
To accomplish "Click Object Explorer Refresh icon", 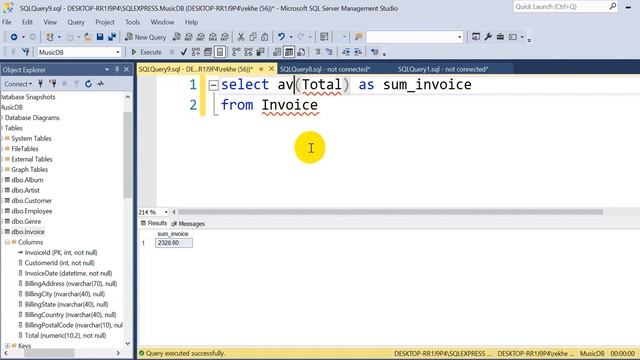I will coord(88,84).
